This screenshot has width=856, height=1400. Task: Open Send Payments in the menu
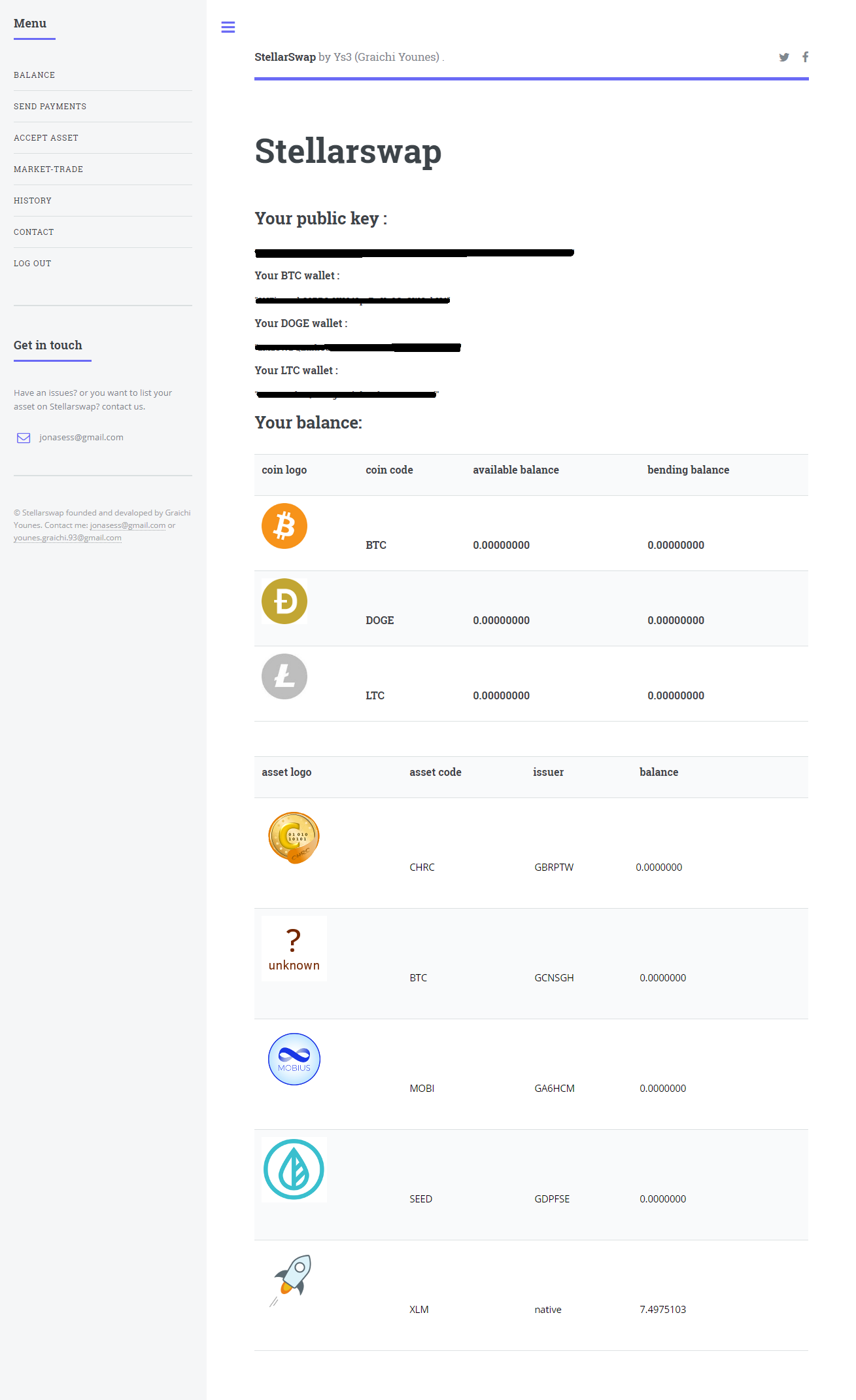pyautogui.click(x=50, y=107)
